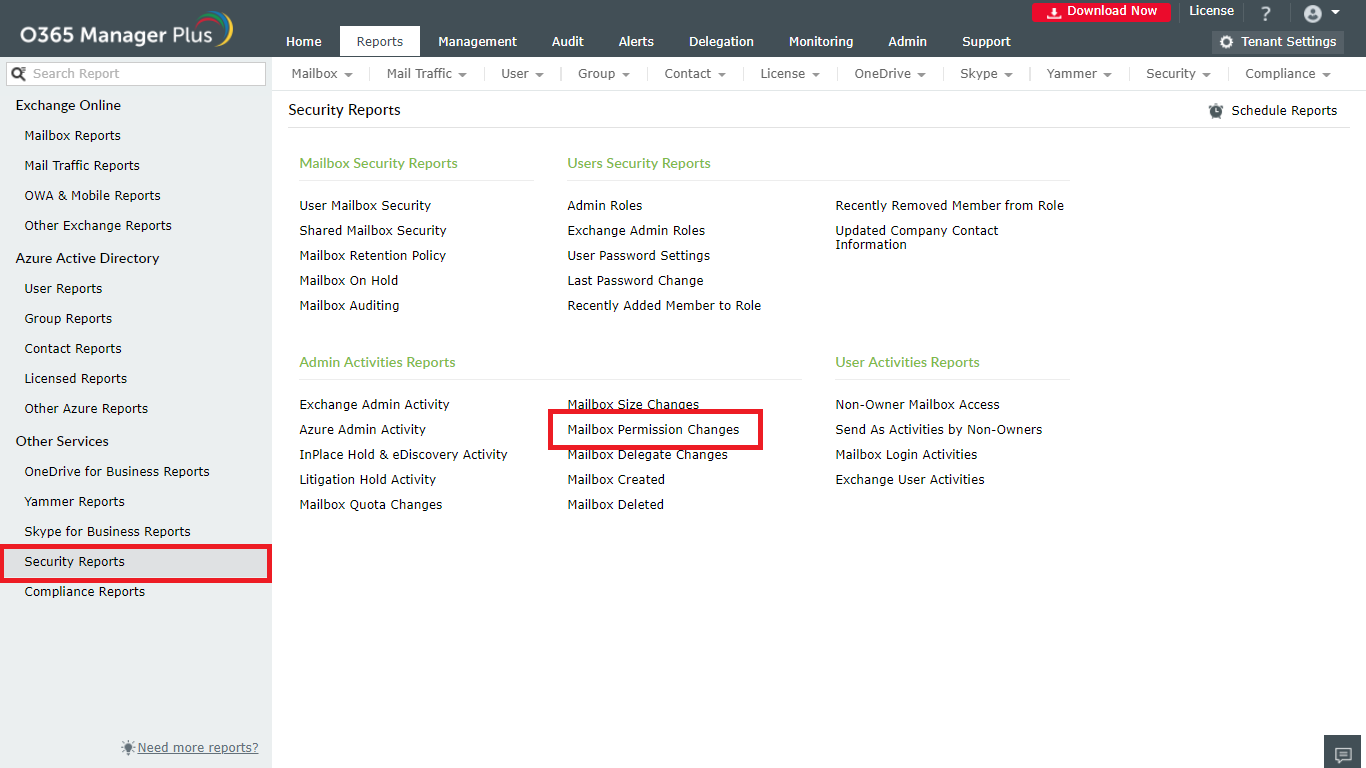Expand the Mailbox dropdown

coord(322,74)
